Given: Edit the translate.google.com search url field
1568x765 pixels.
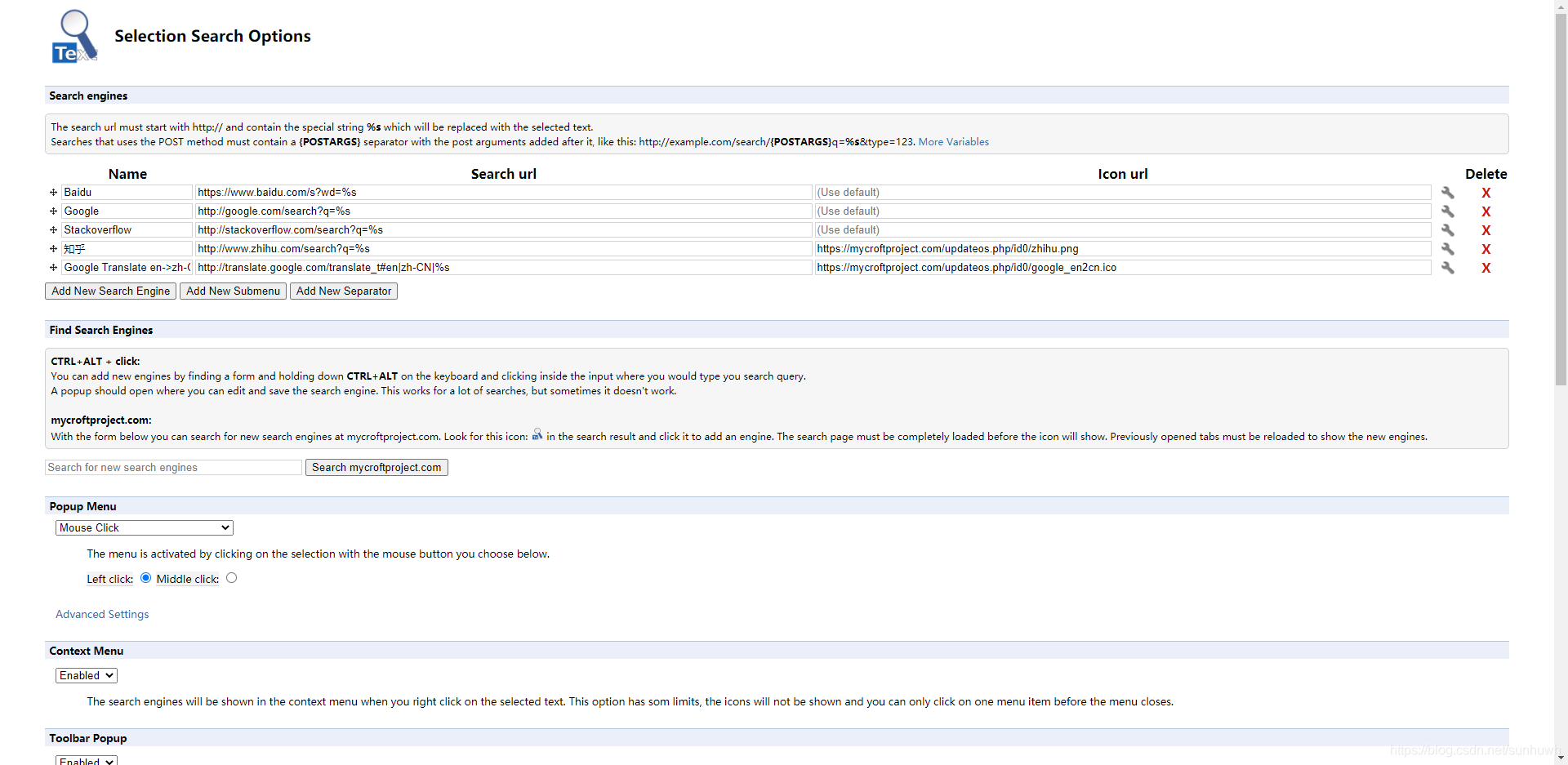Looking at the screenshot, I should (x=503, y=268).
